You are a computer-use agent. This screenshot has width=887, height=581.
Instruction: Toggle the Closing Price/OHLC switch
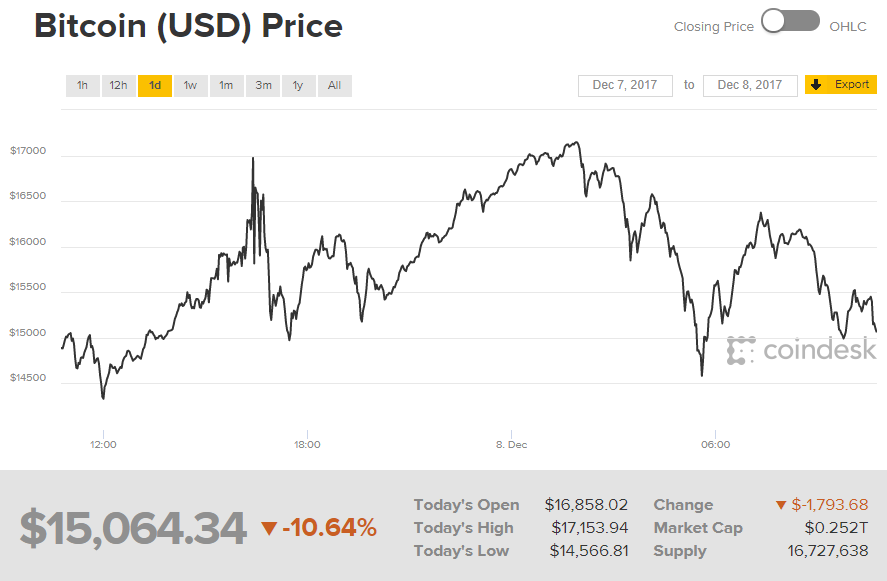point(790,22)
